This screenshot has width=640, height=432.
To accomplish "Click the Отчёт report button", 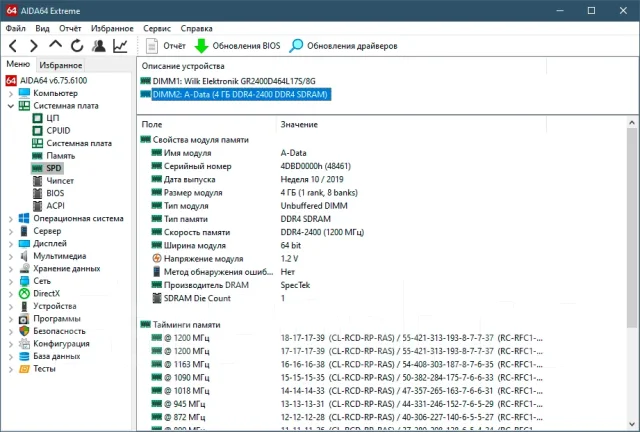I will tap(165, 46).
